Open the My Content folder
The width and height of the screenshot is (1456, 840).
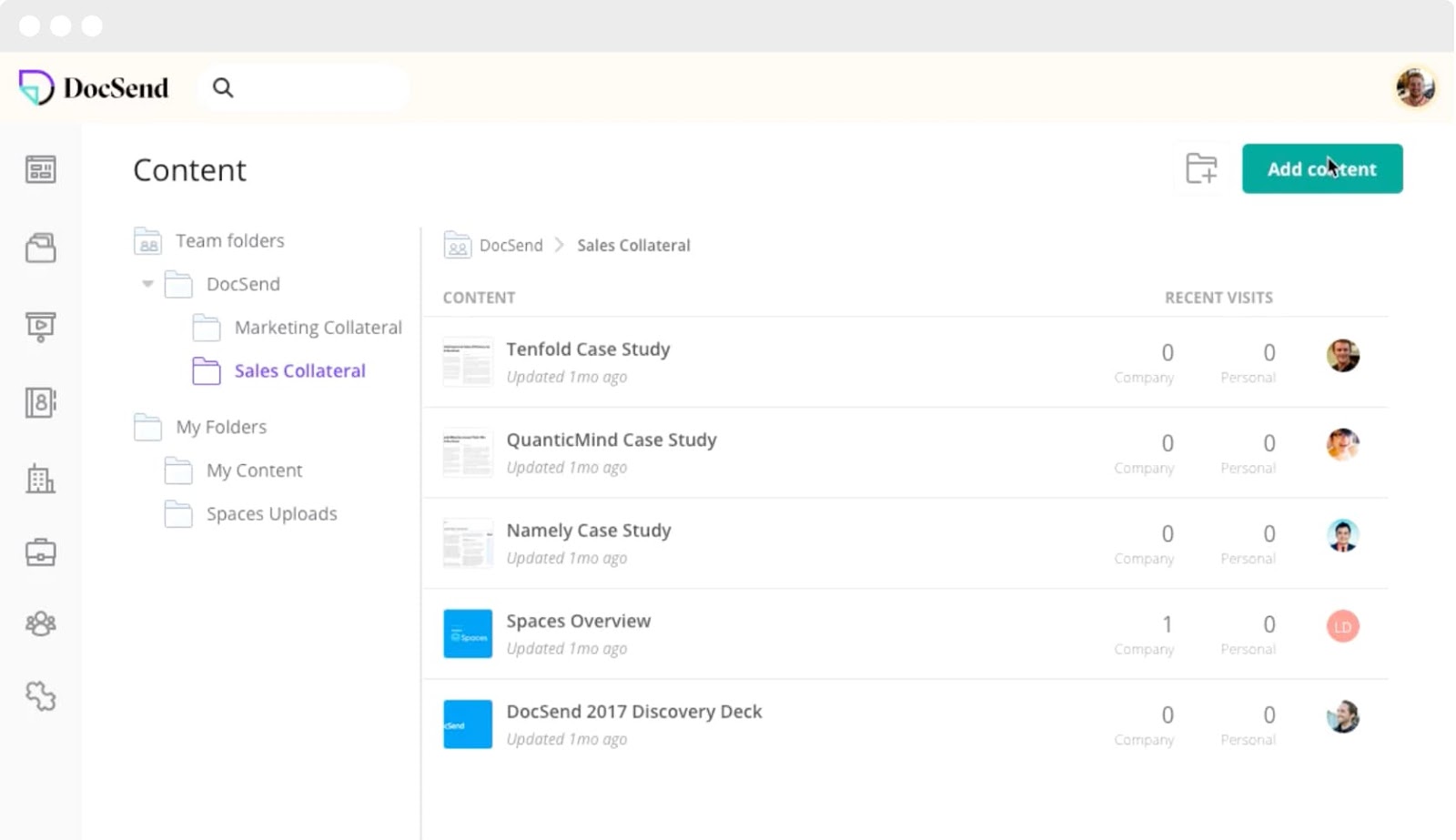[x=254, y=471]
